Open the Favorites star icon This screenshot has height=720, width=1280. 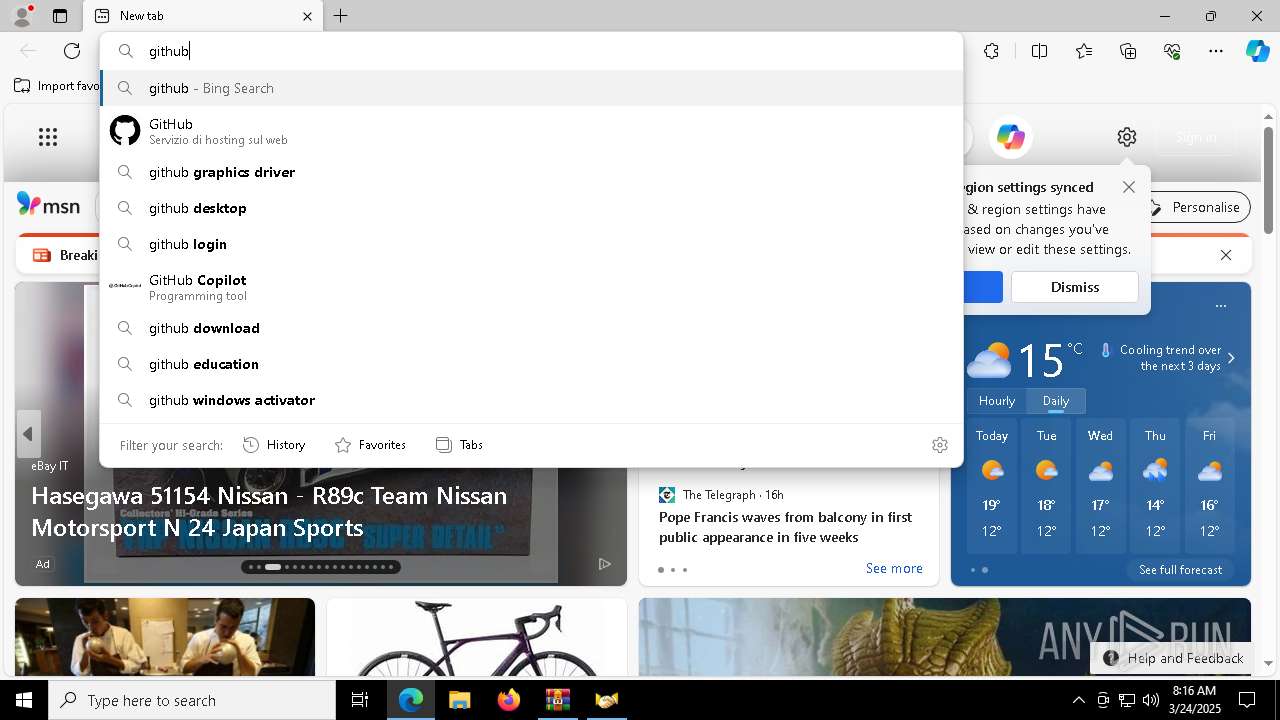1084,51
